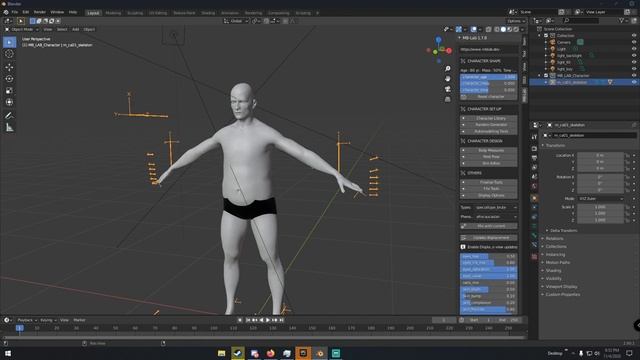
Task: Hide the light_key object in outliner
Action: (x=634, y=69)
